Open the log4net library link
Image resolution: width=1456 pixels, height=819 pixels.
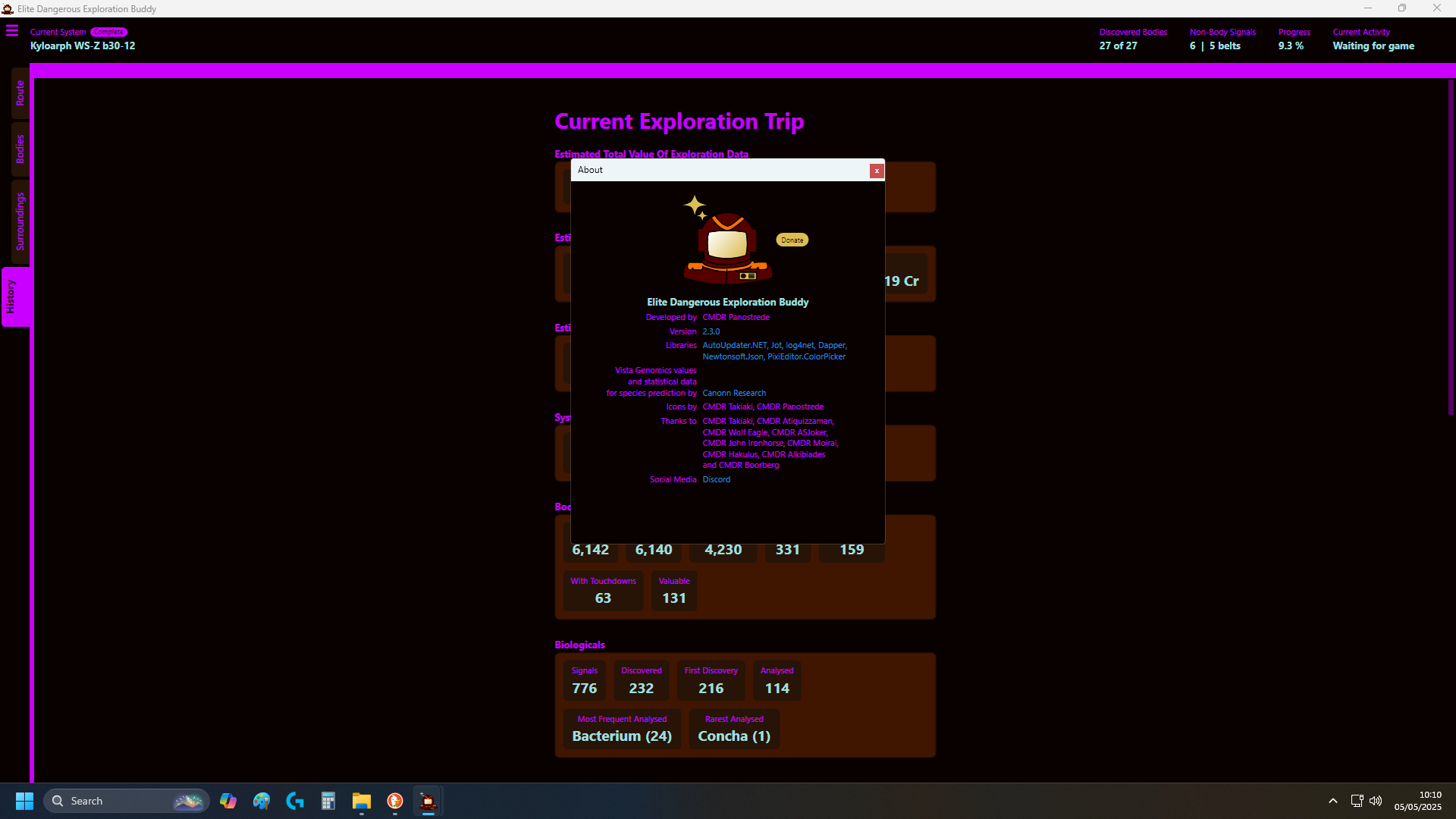(799, 345)
